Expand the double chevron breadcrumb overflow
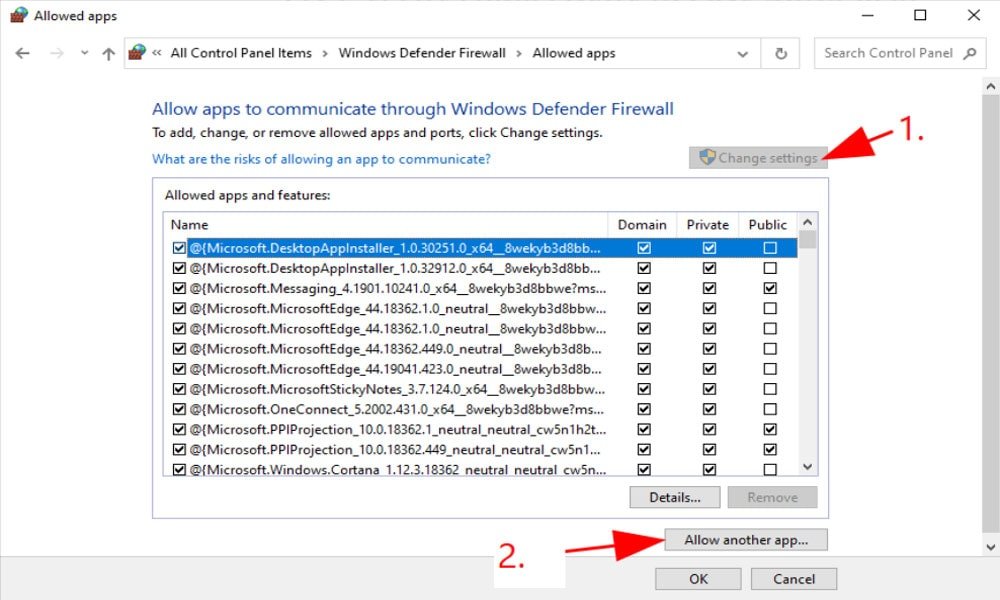 pyautogui.click(x=157, y=54)
